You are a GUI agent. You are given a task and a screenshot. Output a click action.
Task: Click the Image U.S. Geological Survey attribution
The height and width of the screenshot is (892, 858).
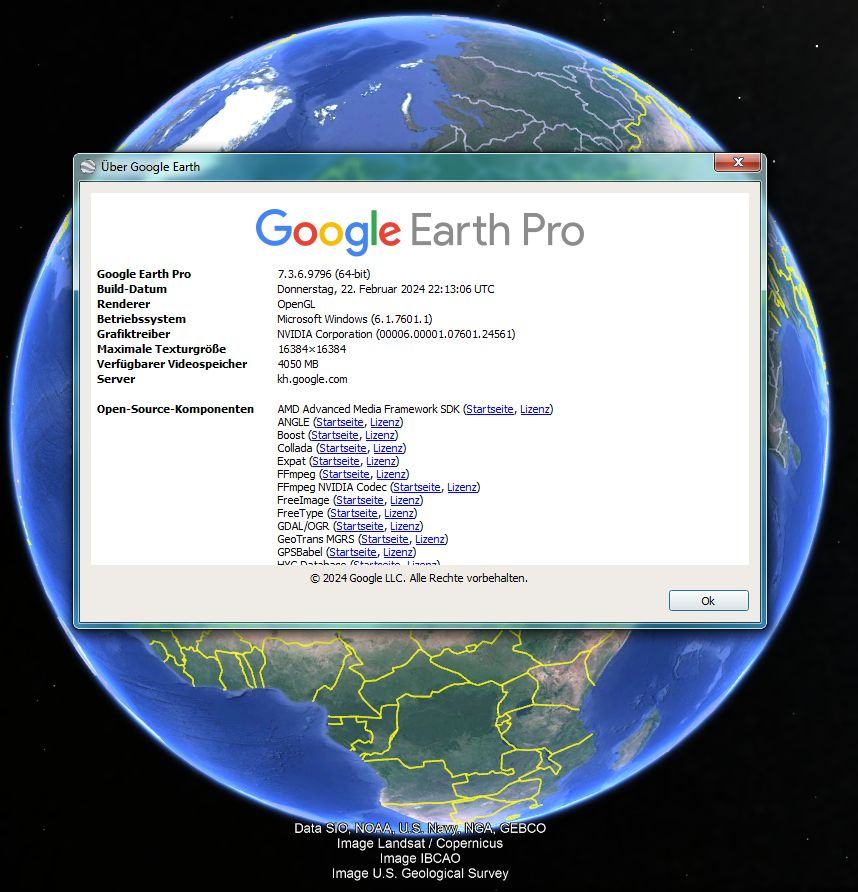(x=420, y=873)
